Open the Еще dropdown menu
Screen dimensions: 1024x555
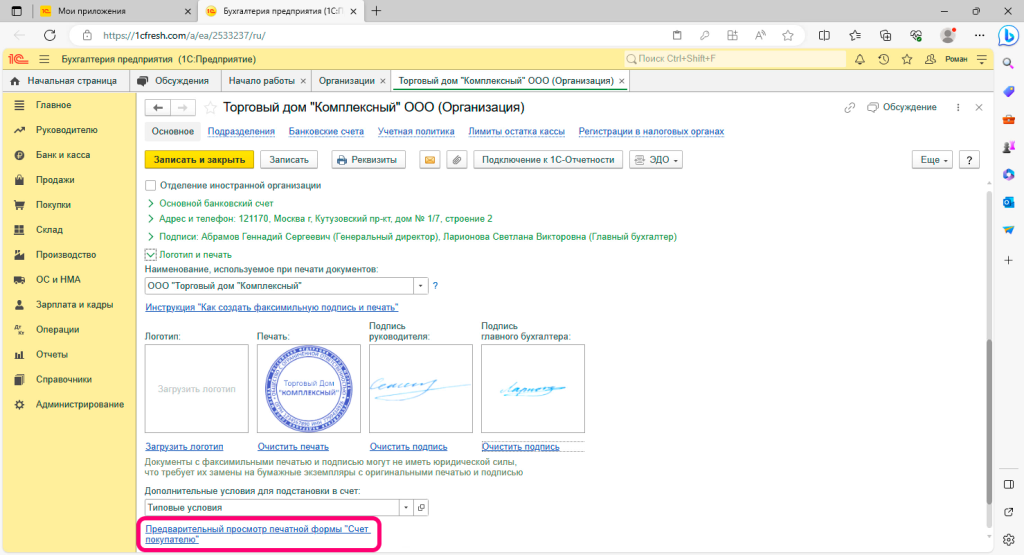coord(933,160)
